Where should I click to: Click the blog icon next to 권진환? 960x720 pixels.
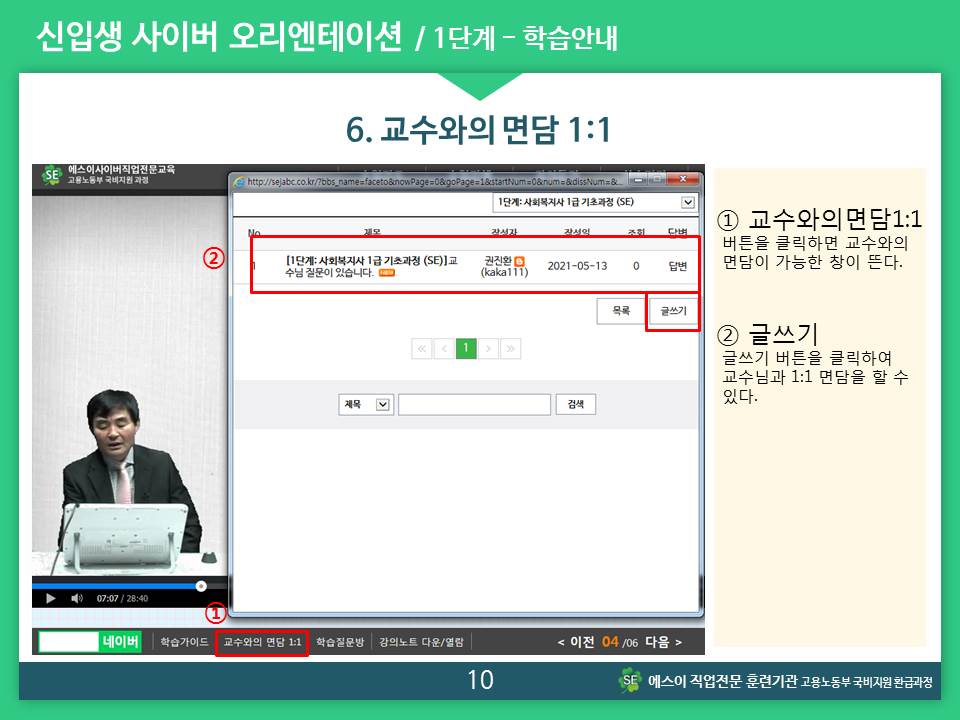pyautogui.click(x=519, y=261)
